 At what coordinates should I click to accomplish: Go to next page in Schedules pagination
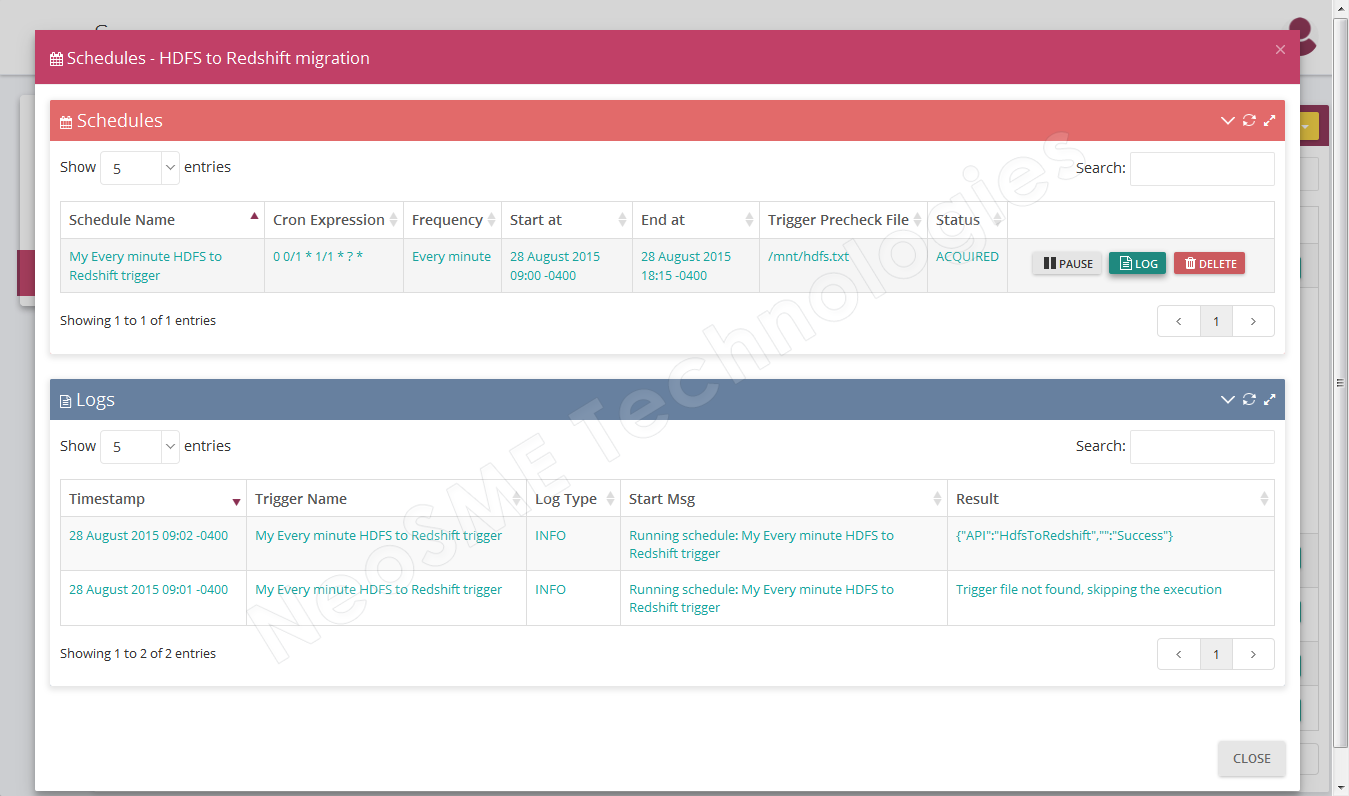point(1253,321)
